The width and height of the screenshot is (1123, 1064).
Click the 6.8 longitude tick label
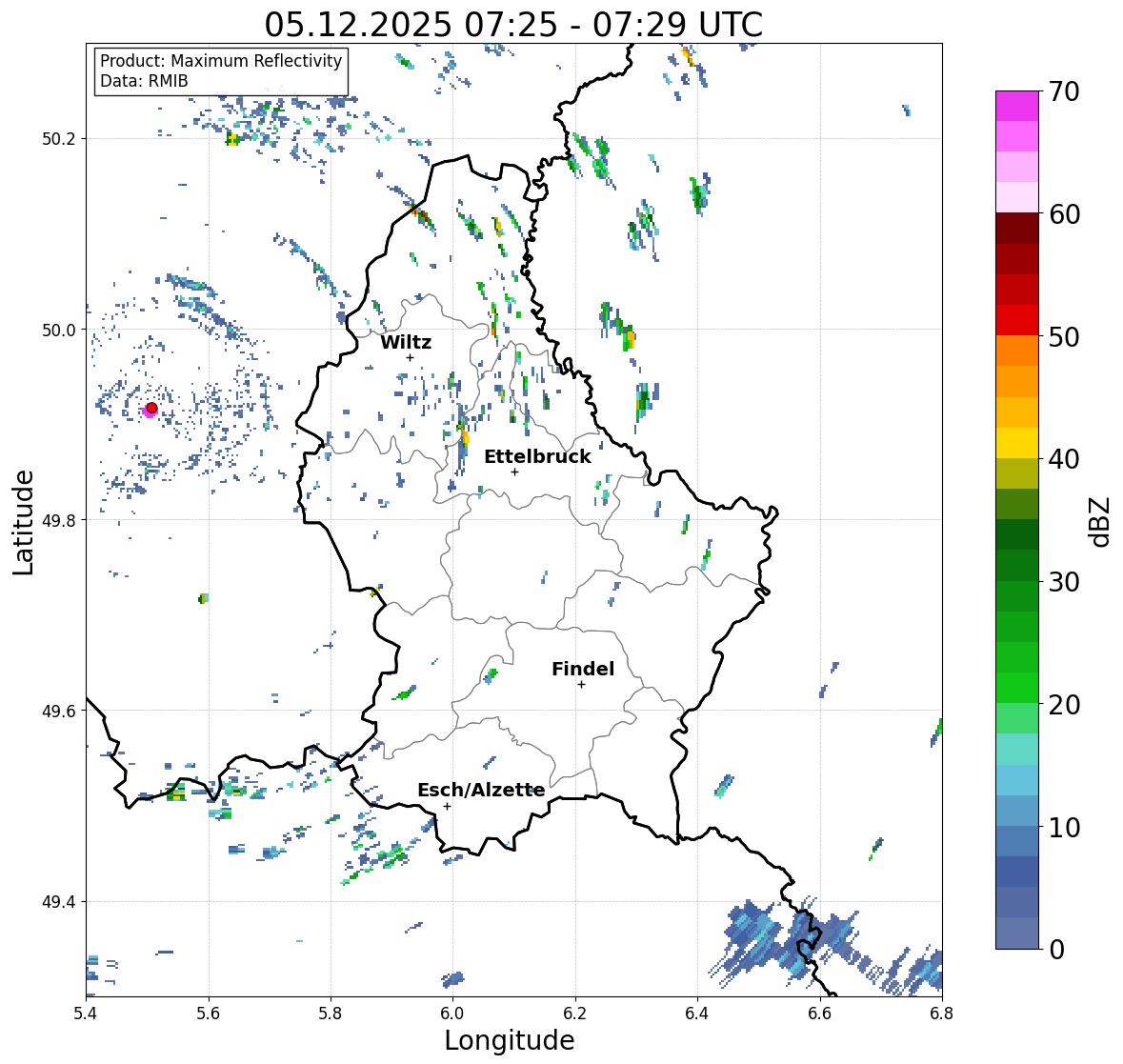click(942, 1014)
